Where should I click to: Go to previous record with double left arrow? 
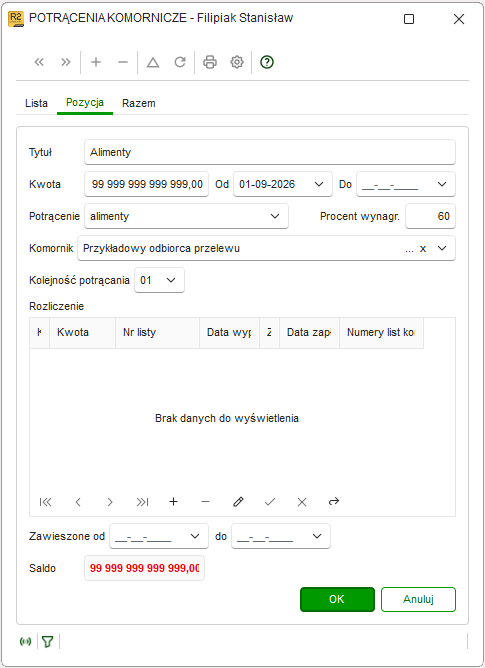point(39,62)
